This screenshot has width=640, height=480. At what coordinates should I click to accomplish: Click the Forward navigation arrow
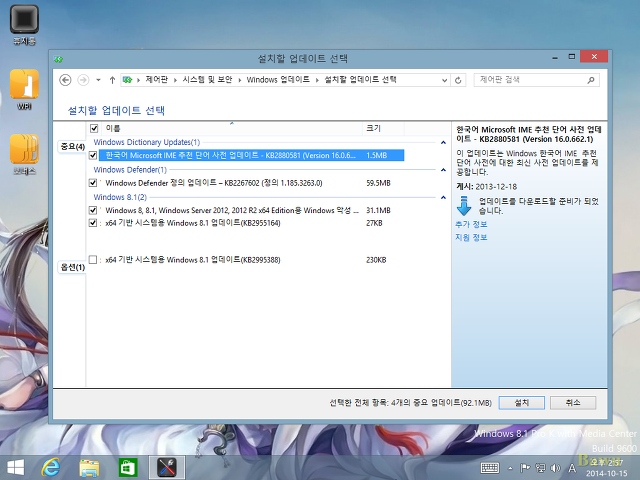(x=83, y=80)
